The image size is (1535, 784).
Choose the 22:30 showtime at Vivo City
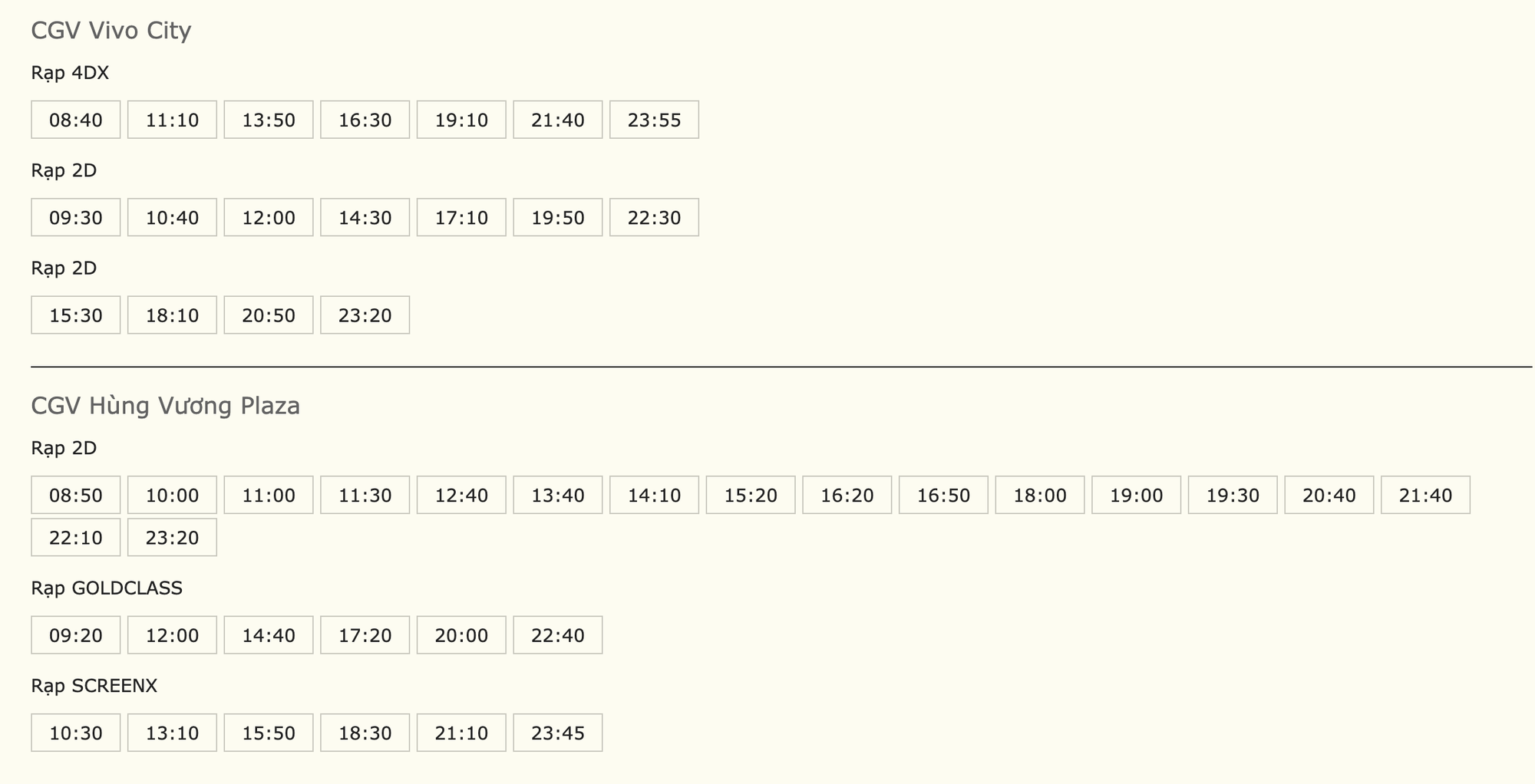[x=654, y=217]
